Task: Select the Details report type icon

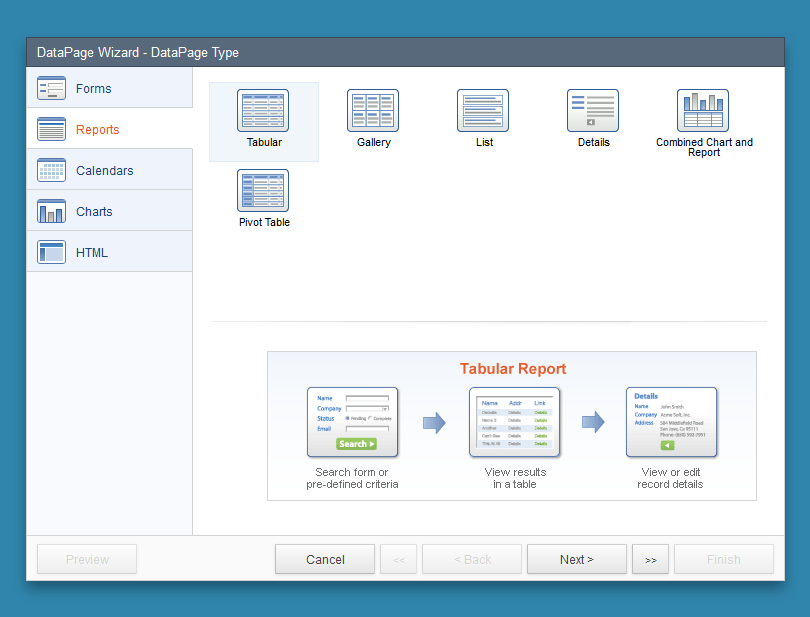Action: (593, 110)
